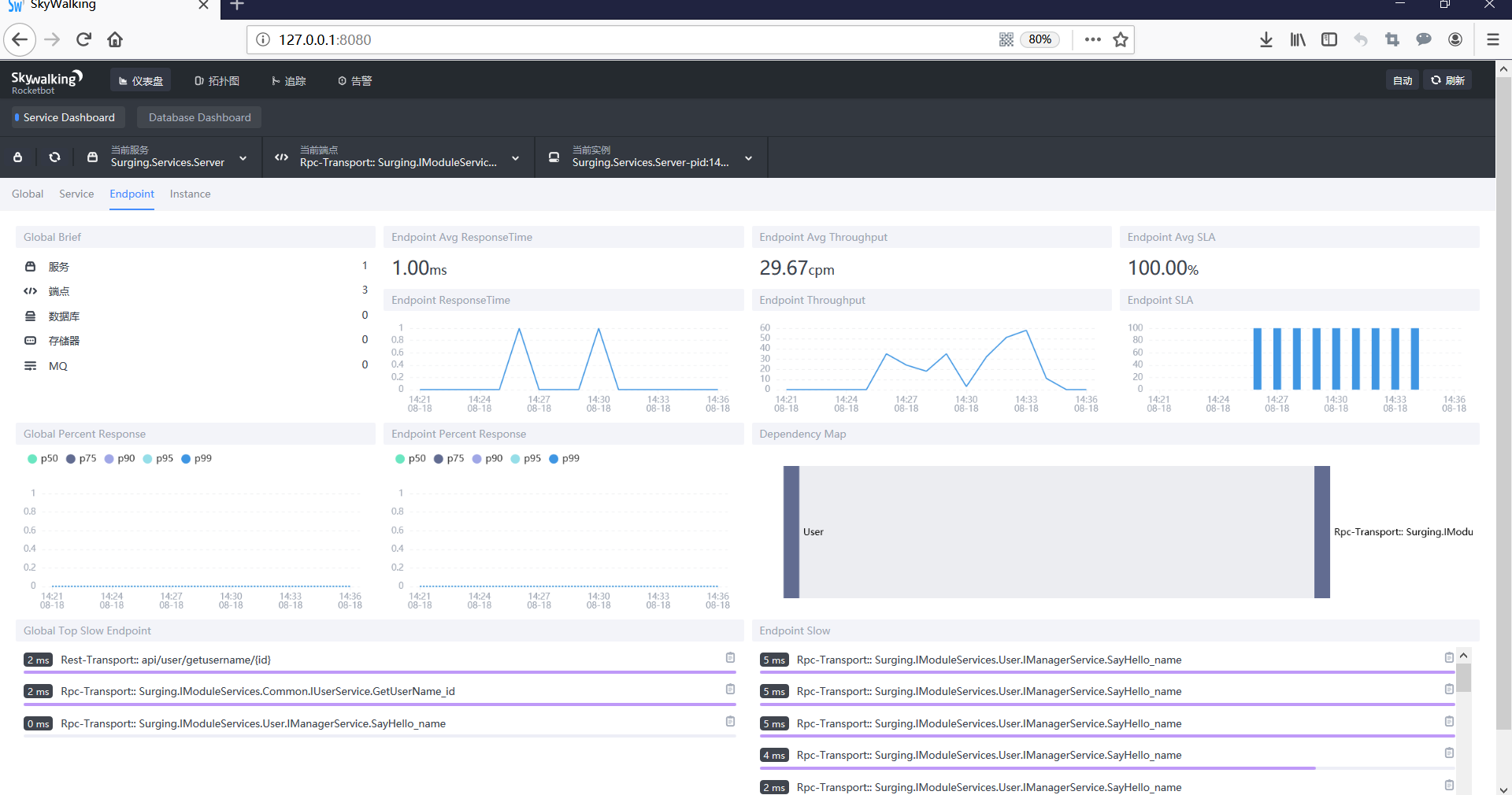Copy the 0 ms SayHello_name global endpoint
Viewport: 1512px width, 795px height.
point(730,722)
